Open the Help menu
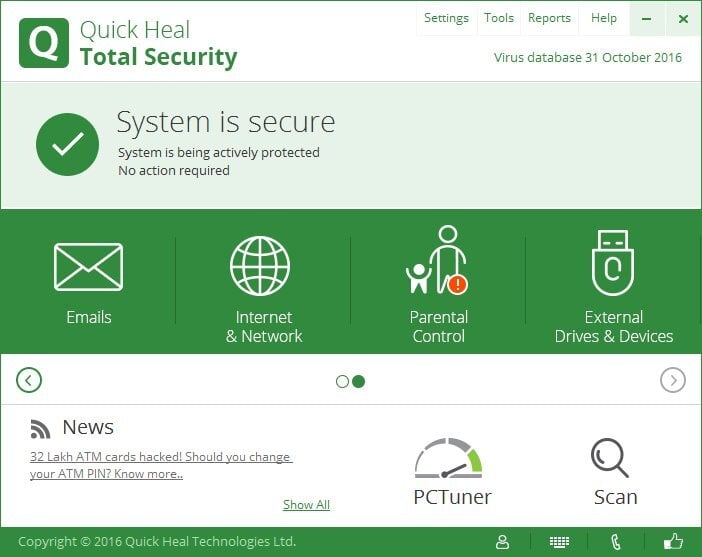Viewport: 702px width, 557px height. tap(604, 18)
